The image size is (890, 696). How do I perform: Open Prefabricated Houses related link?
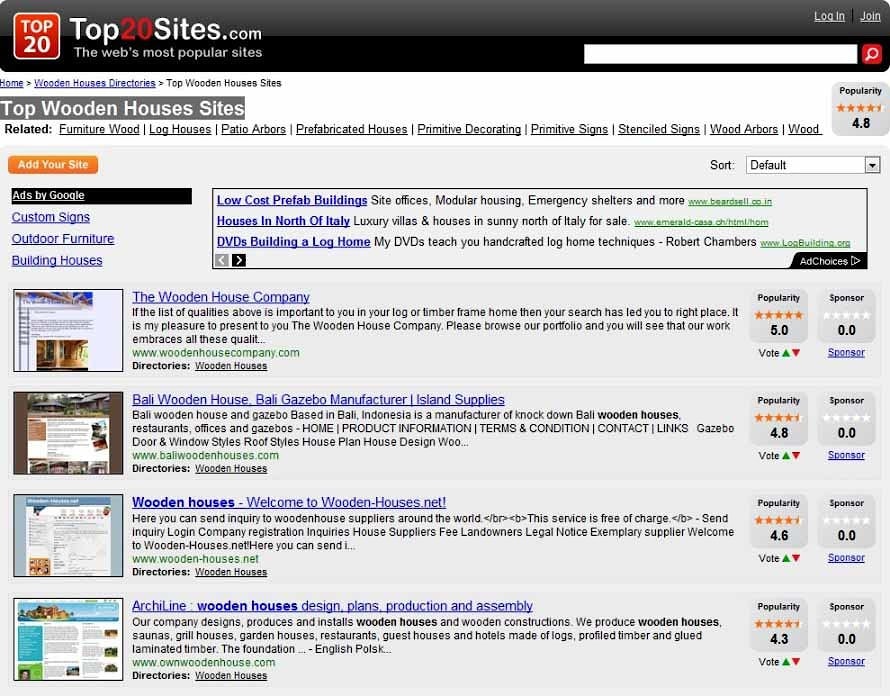[x=351, y=129]
